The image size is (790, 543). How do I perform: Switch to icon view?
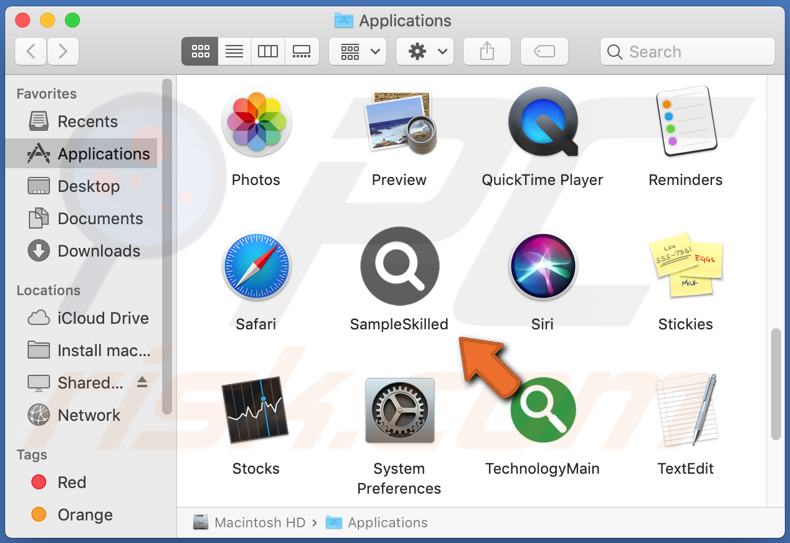(x=200, y=51)
